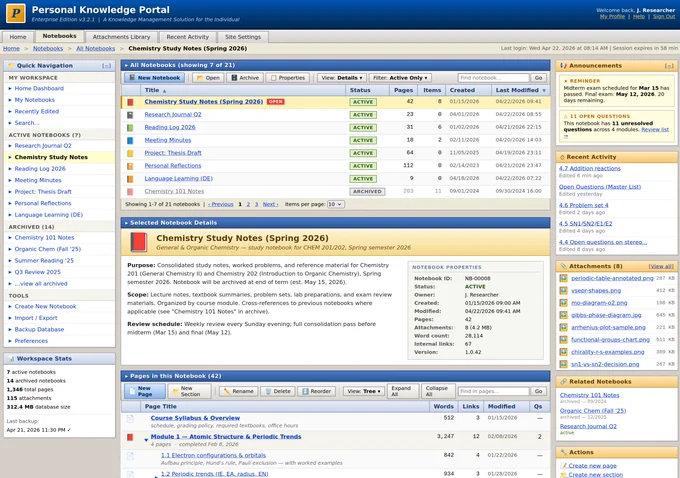Image resolution: width=680 pixels, height=478 pixels.
Task: Click the Delete button in pages toolbar
Action: coord(278,391)
